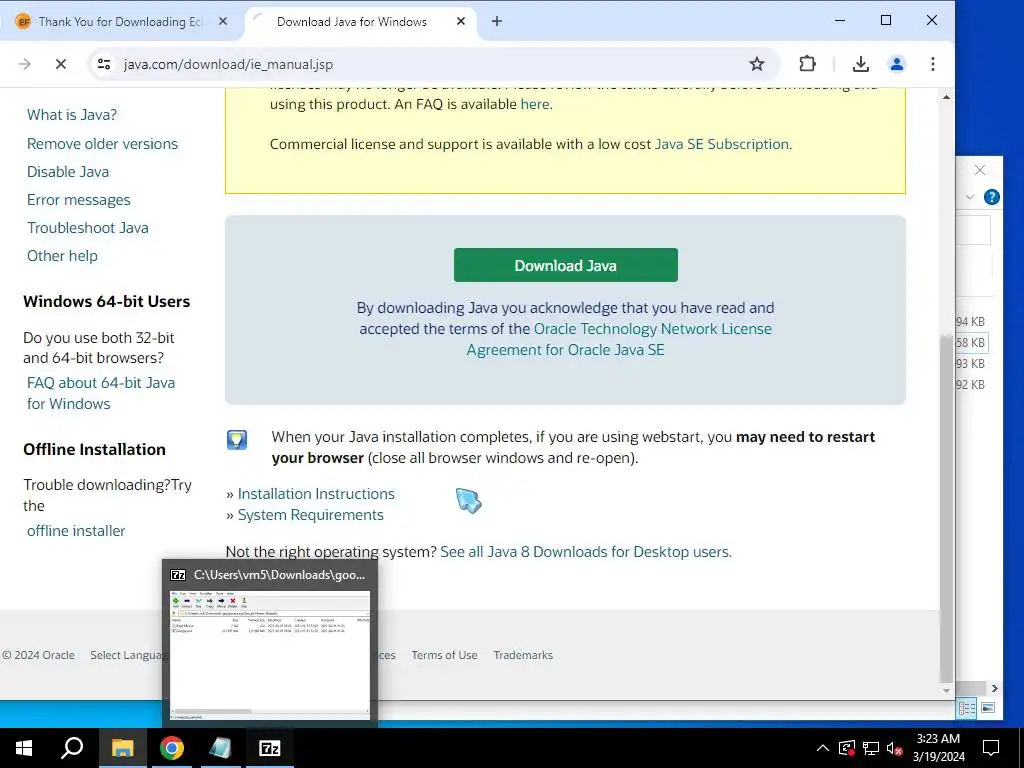Screen dimensions: 1024x768
Task: Open 'Other help' sidebar link
Action: 62,256
